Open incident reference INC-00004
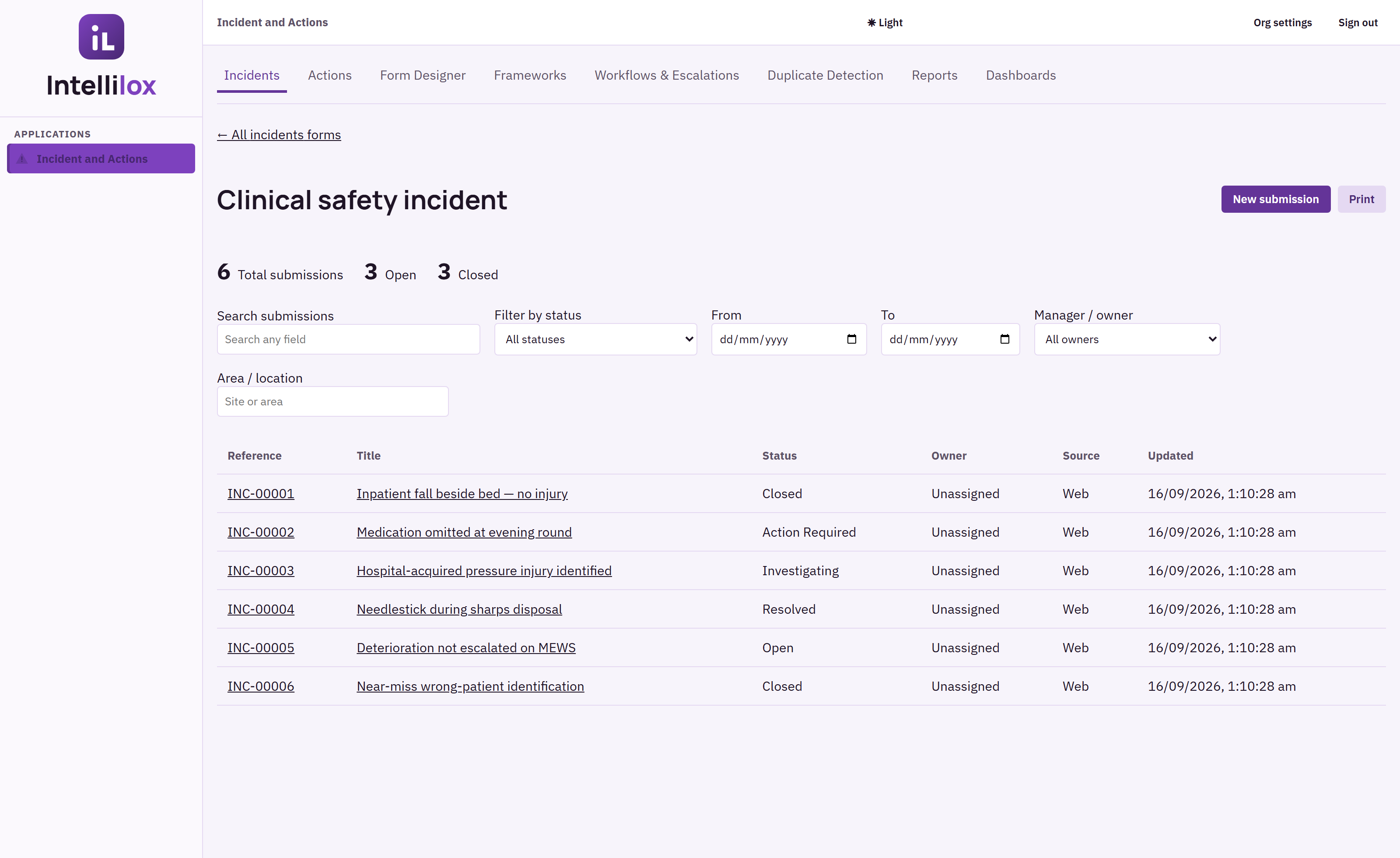The height and width of the screenshot is (858, 1400). (261, 609)
